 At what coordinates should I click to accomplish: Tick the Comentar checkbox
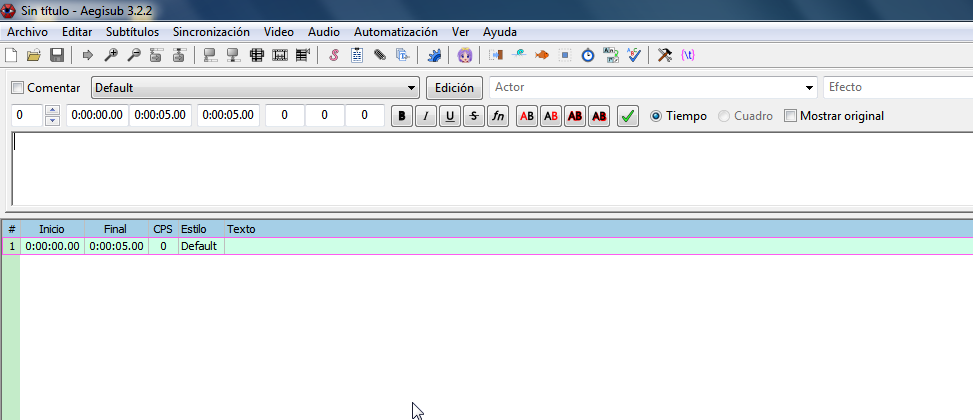click(18, 87)
